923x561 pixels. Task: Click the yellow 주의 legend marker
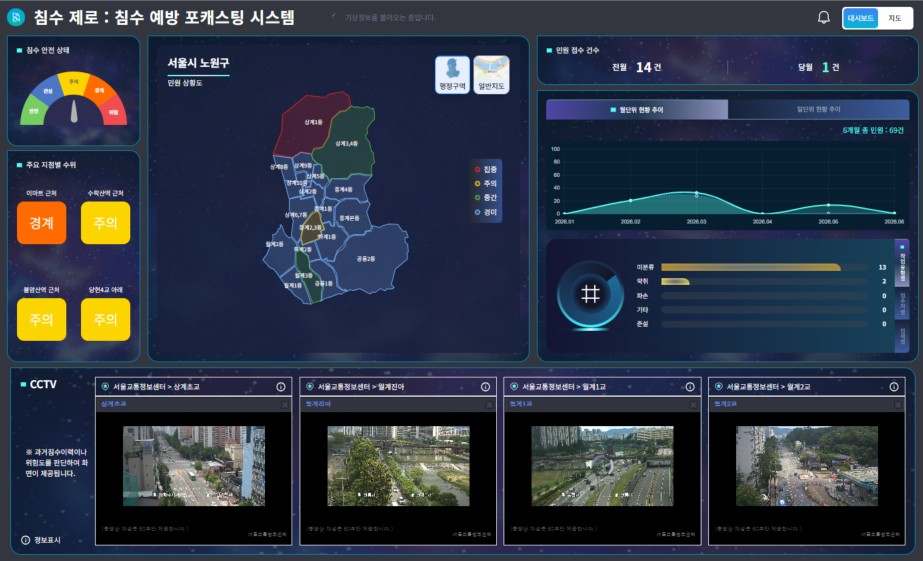477,184
